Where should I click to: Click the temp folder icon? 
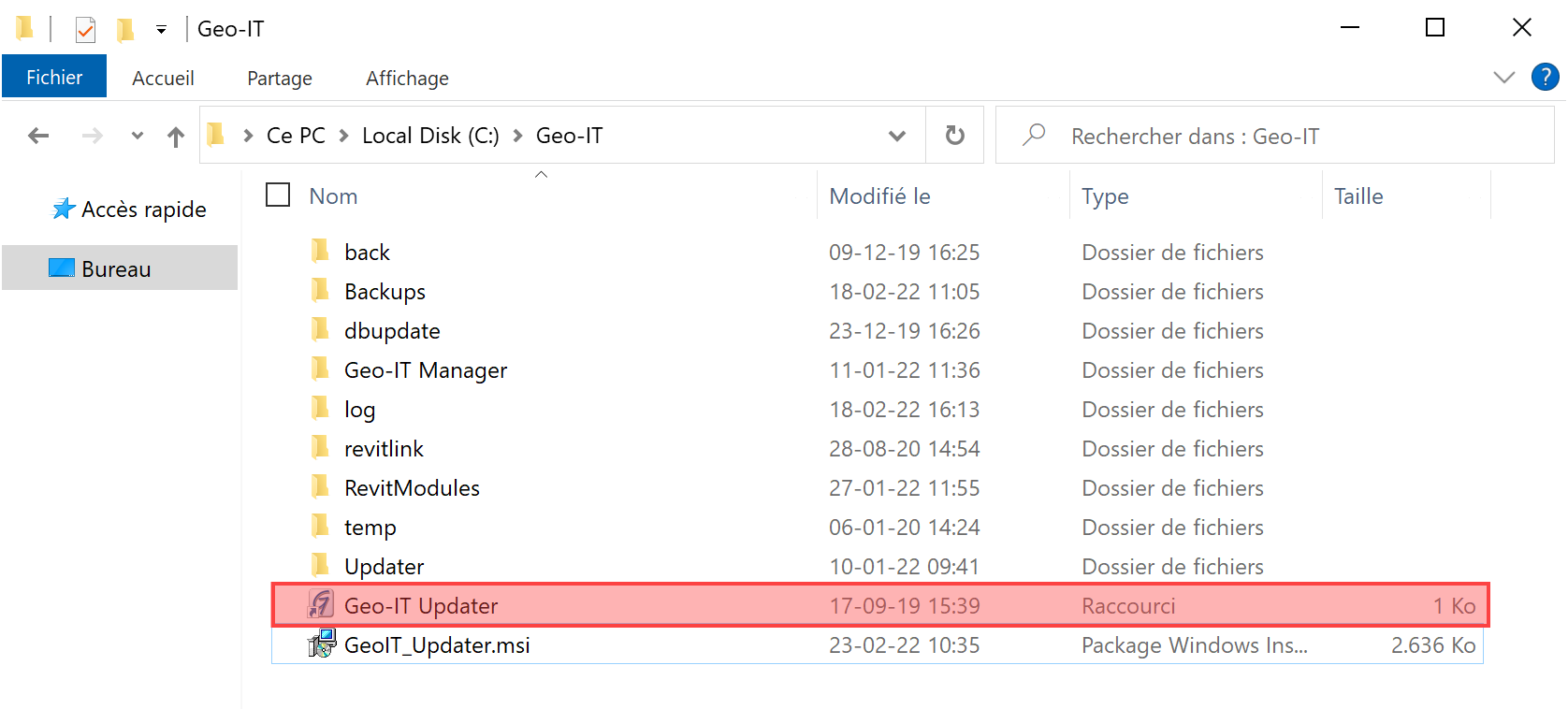pos(320,526)
